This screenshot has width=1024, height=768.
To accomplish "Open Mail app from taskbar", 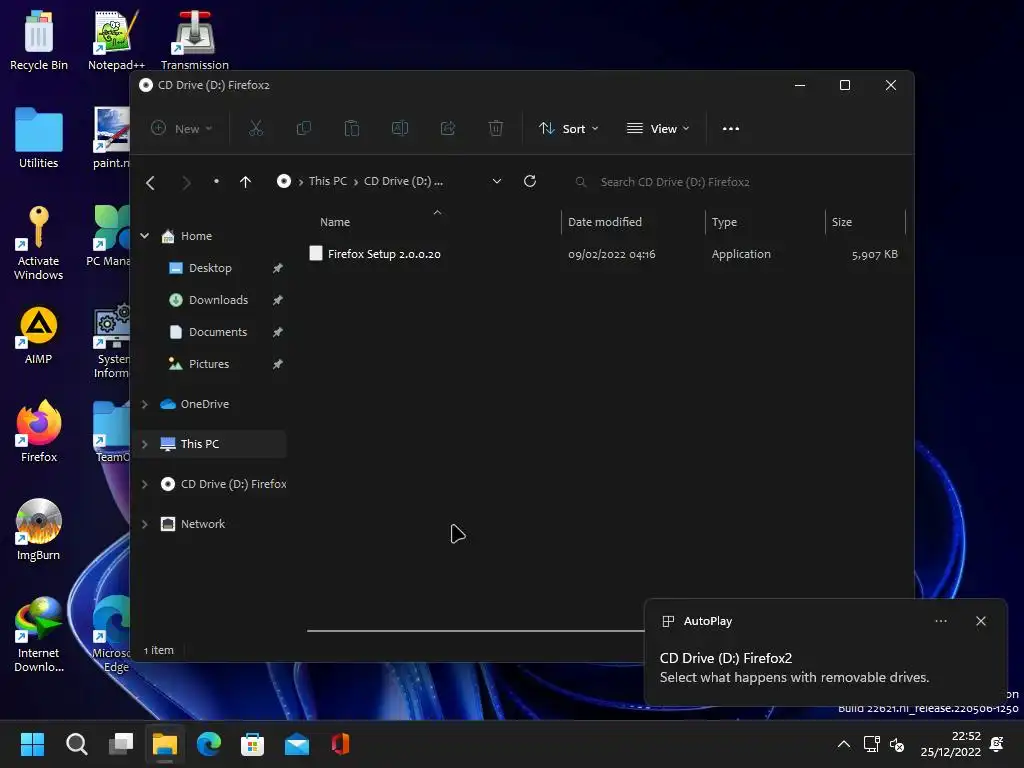I will click(296, 744).
